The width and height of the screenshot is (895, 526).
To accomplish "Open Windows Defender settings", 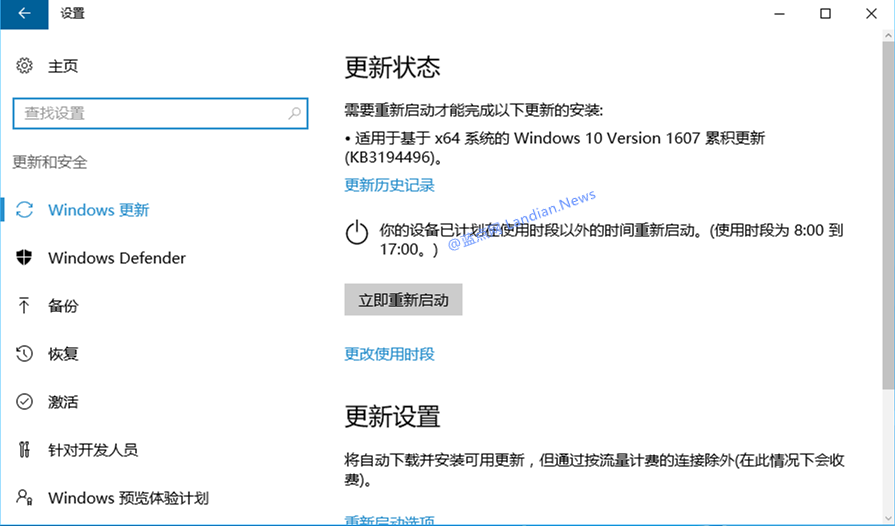I will click(117, 258).
